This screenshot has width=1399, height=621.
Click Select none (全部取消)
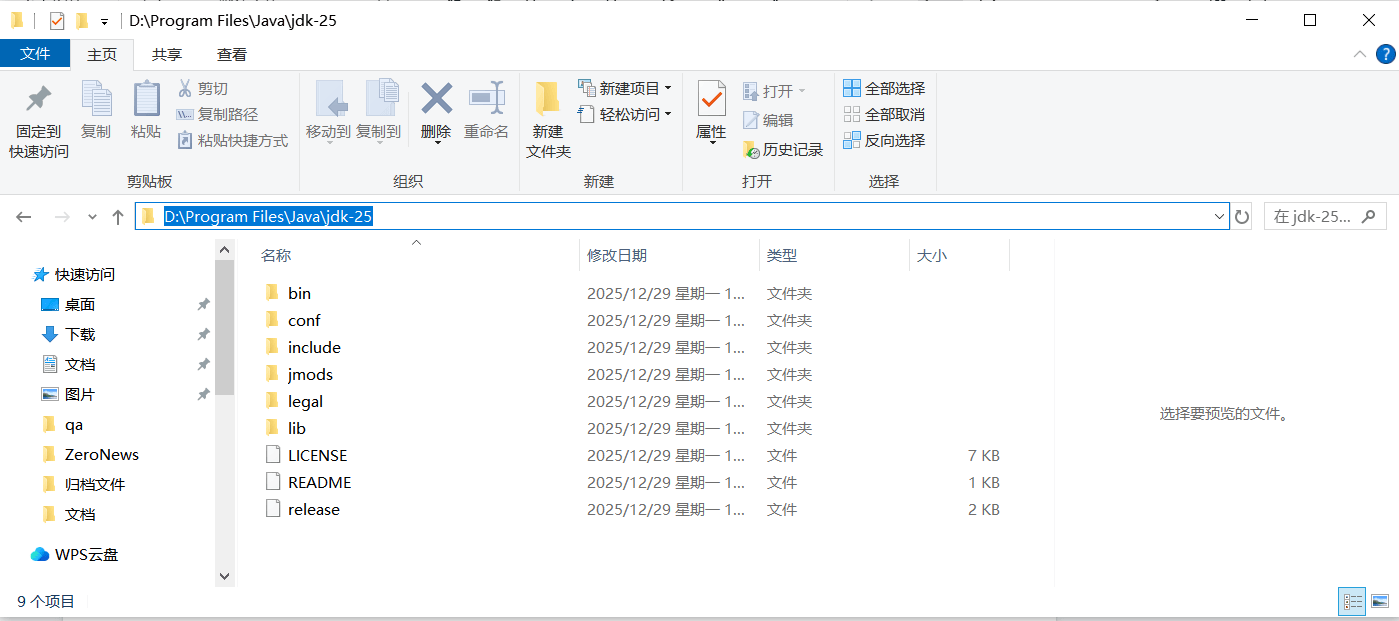(884, 114)
